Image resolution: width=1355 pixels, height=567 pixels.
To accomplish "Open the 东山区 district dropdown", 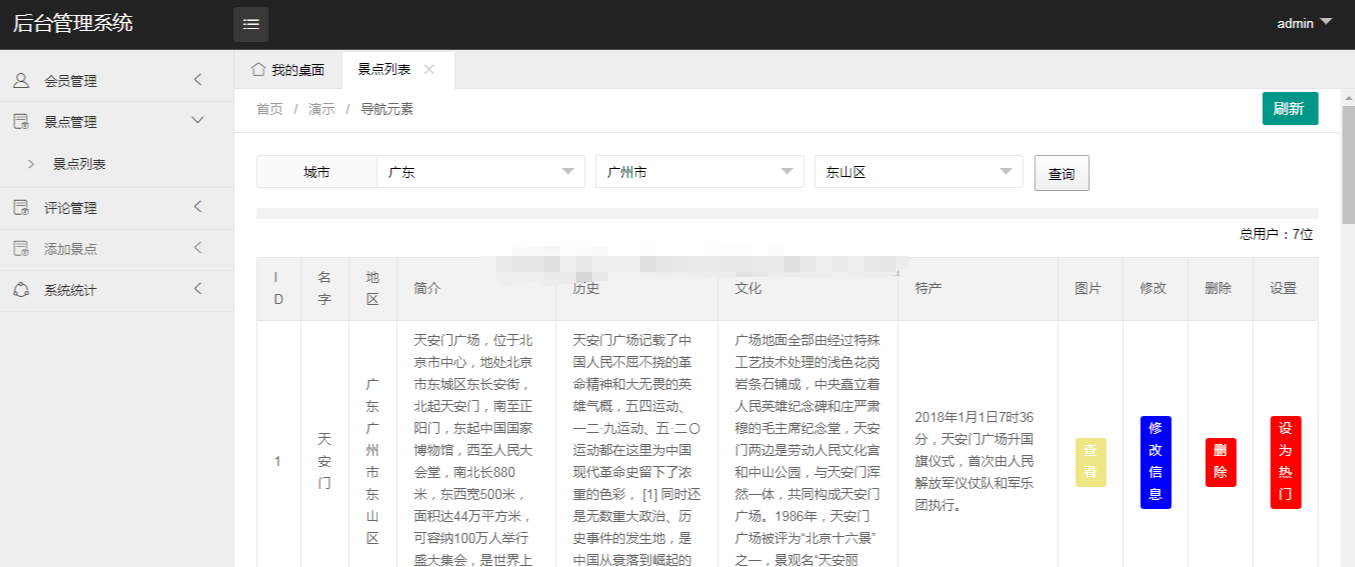I will click(919, 171).
